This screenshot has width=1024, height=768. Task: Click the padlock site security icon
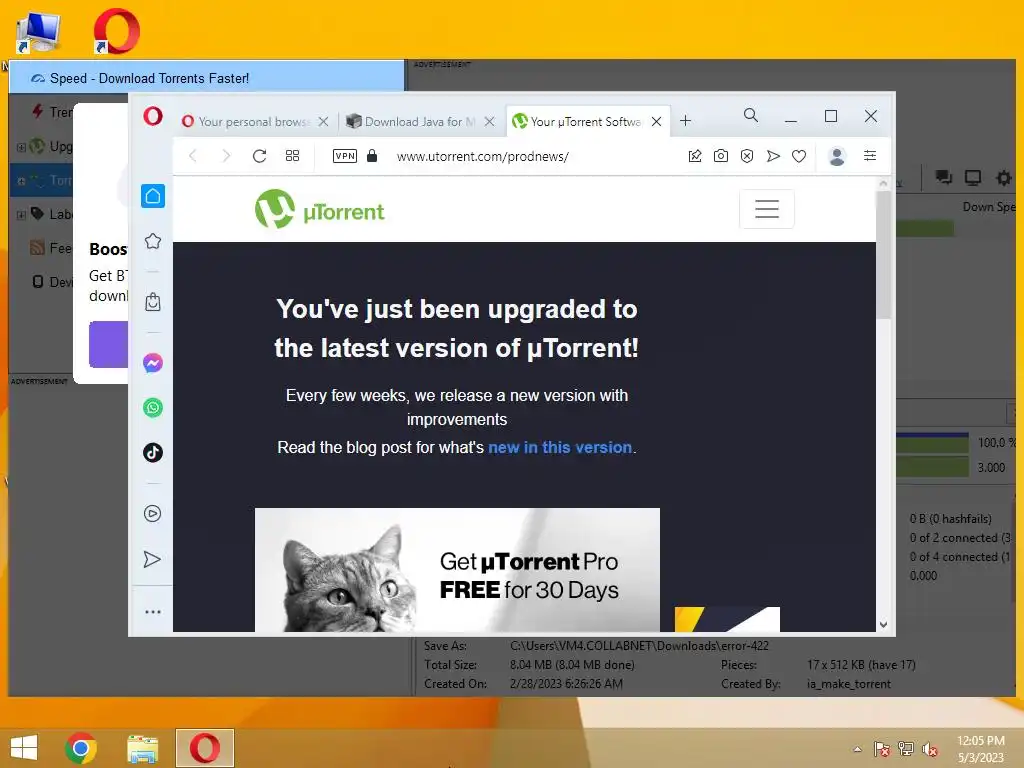click(x=372, y=155)
